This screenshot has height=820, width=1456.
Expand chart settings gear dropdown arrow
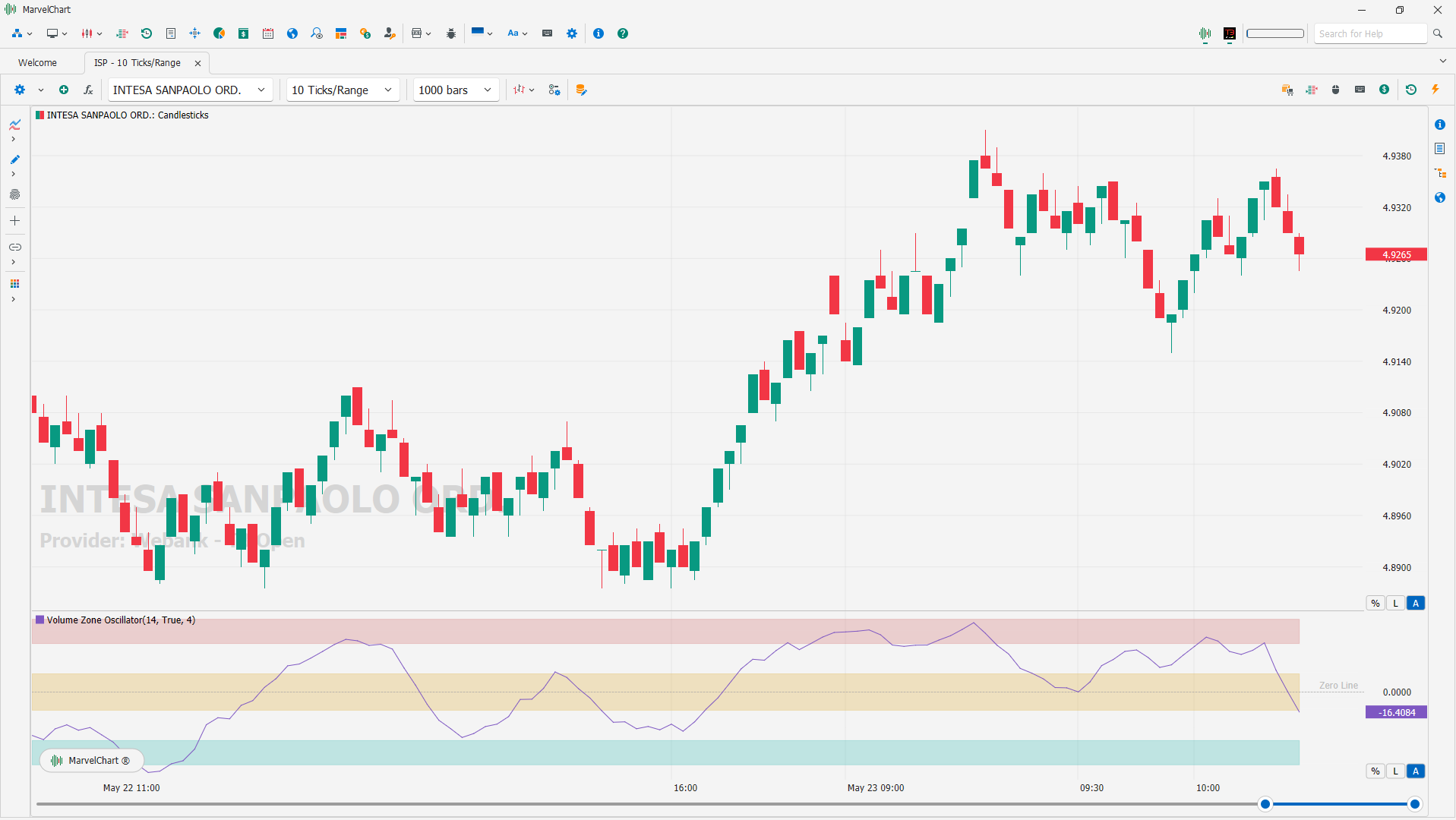click(x=41, y=90)
